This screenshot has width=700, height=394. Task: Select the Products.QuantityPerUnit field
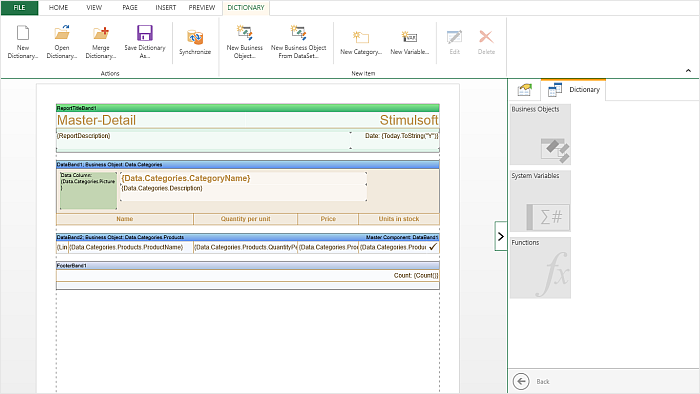(x=246, y=247)
